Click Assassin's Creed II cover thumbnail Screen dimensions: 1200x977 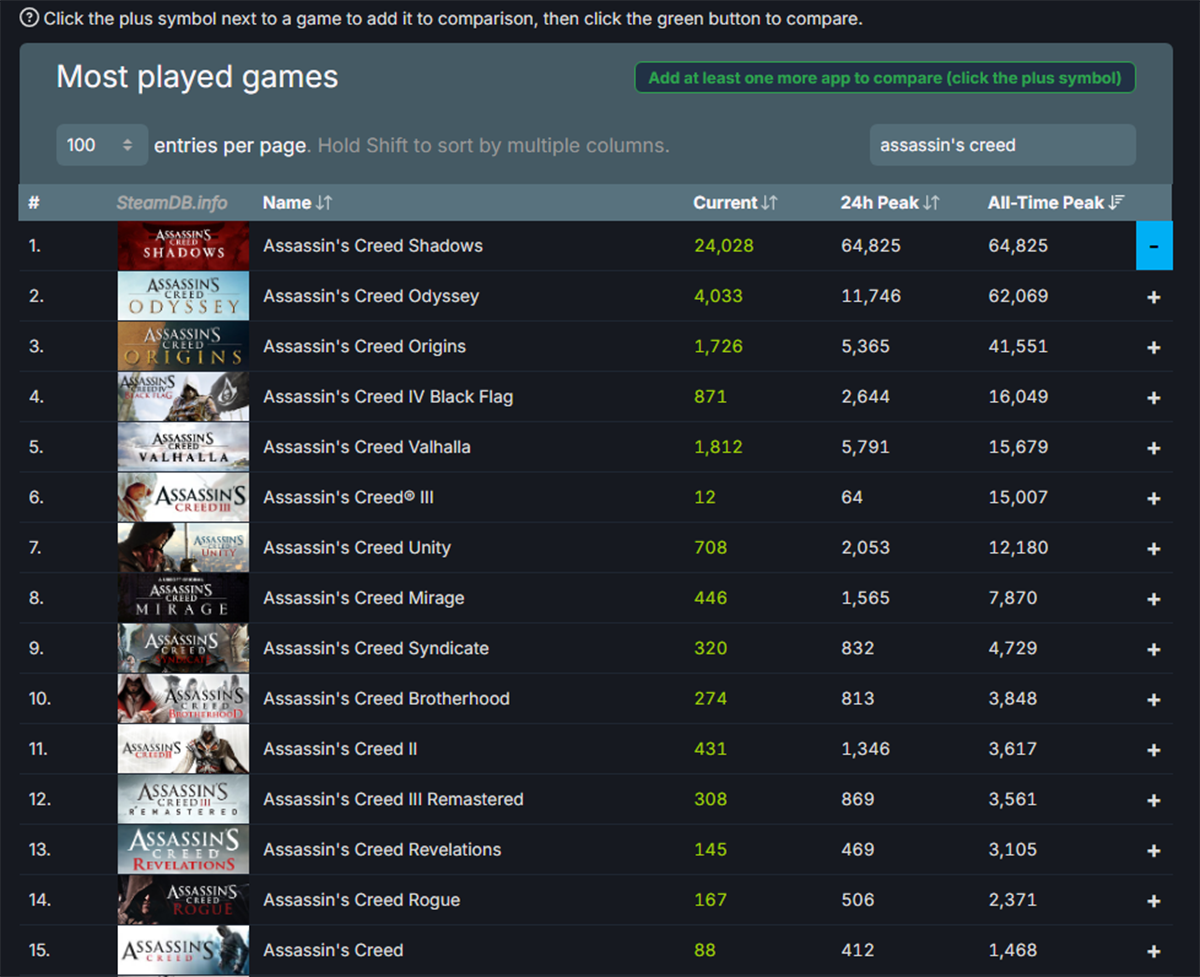183,749
